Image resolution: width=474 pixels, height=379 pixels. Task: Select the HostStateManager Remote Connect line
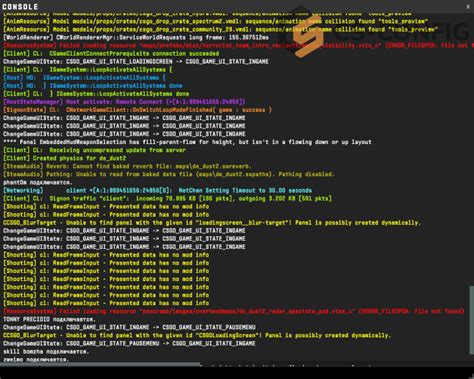(124, 102)
